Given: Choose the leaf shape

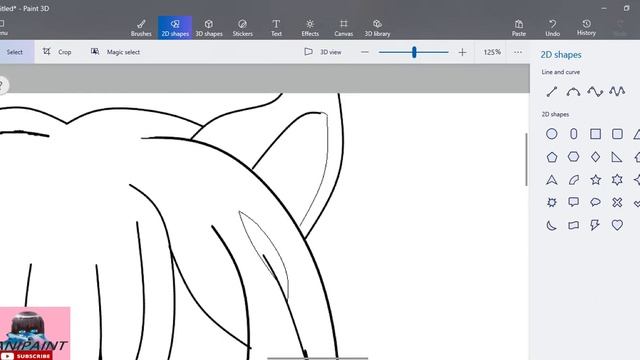Looking at the screenshot, I should point(573,180).
